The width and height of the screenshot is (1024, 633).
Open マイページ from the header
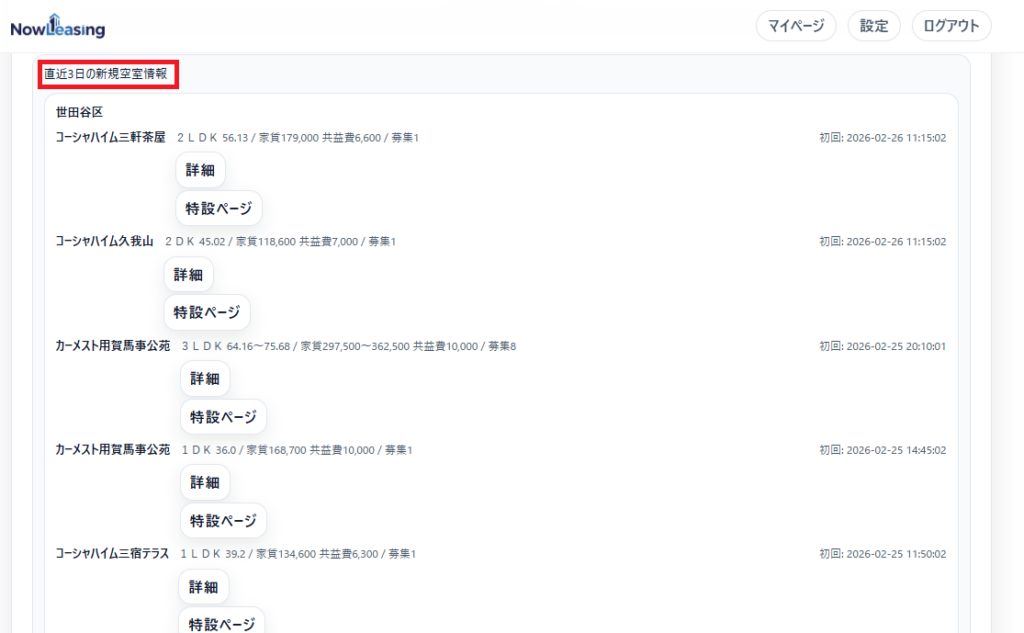click(796, 26)
